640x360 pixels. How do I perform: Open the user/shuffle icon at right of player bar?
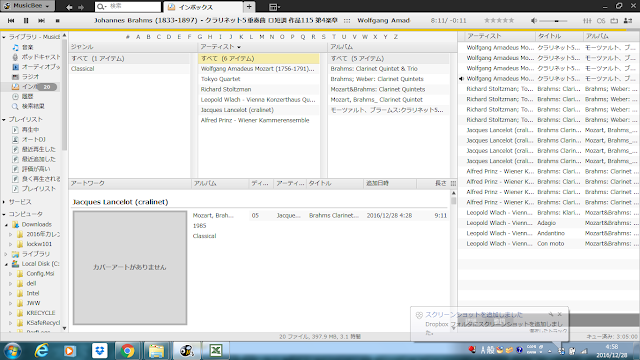pos(628,20)
